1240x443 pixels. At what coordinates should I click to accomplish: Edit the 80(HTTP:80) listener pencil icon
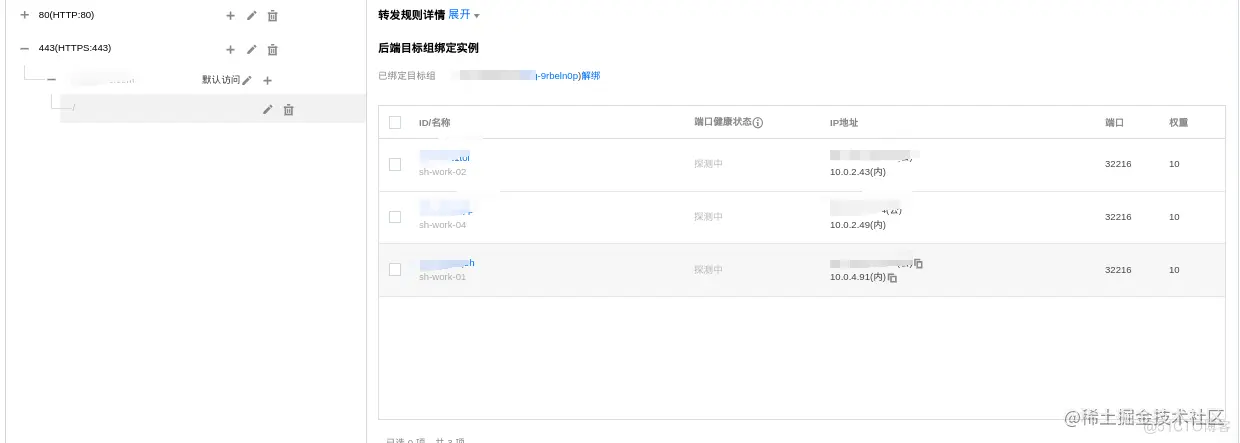(x=251, y=16)
